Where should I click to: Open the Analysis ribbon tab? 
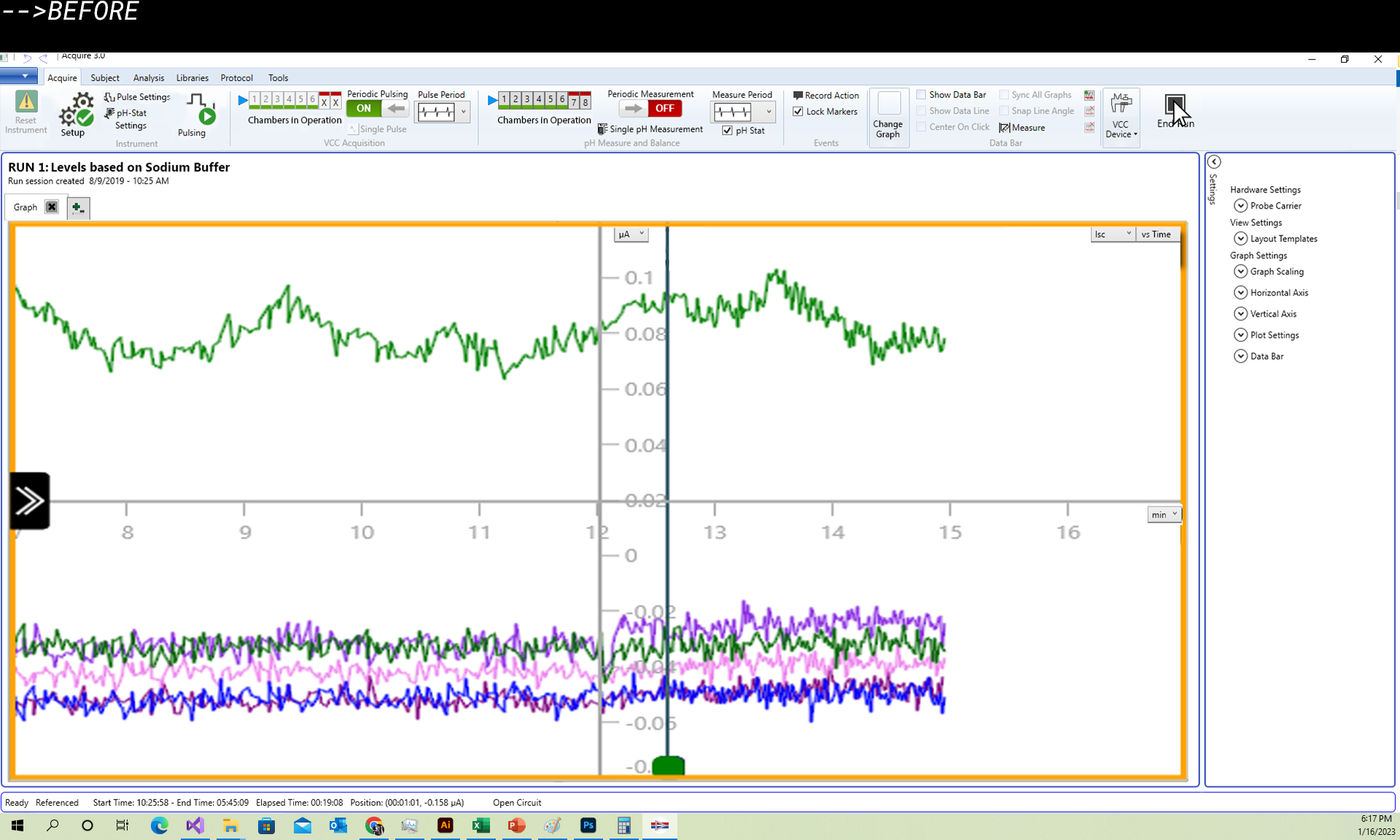[148, 77]
